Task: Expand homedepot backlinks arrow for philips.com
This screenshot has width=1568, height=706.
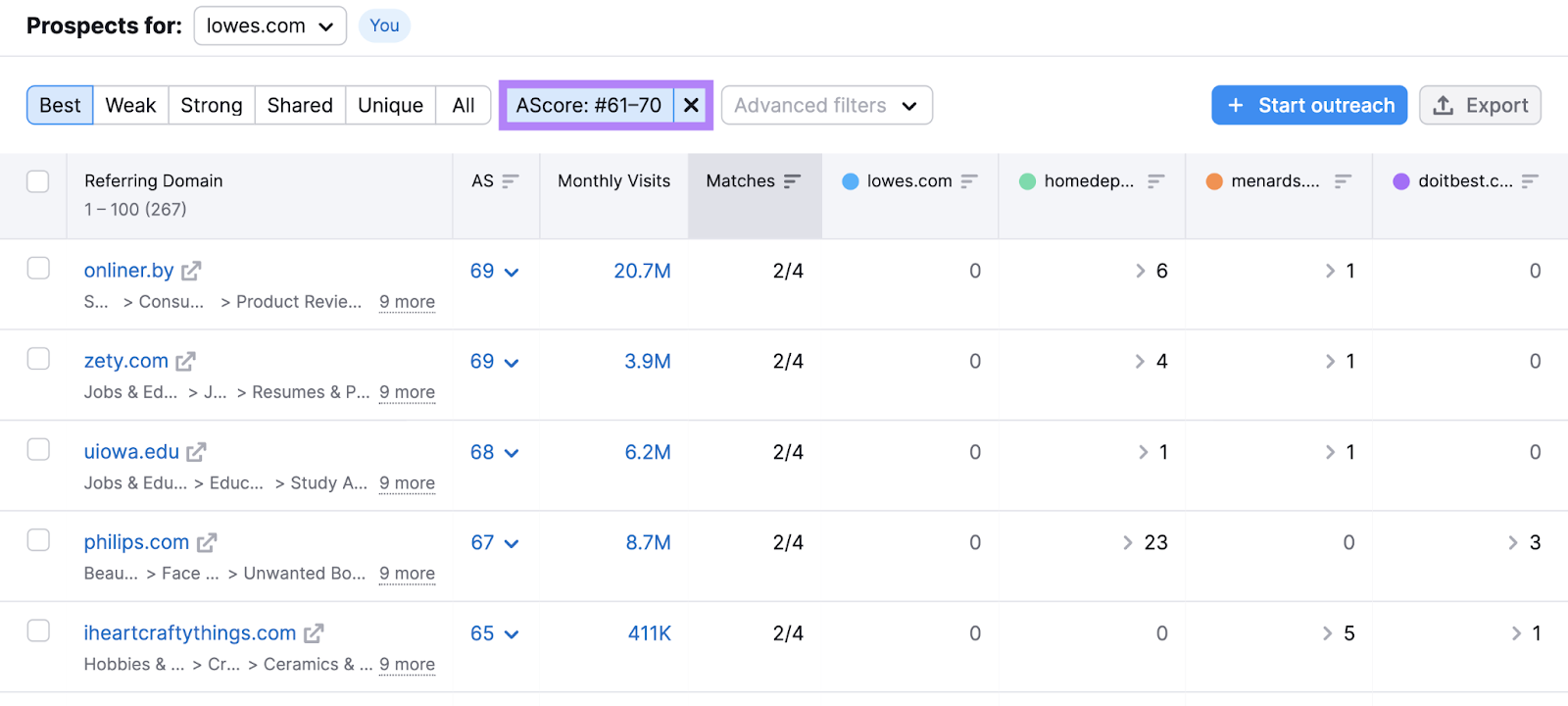Action: [1128, 542]
